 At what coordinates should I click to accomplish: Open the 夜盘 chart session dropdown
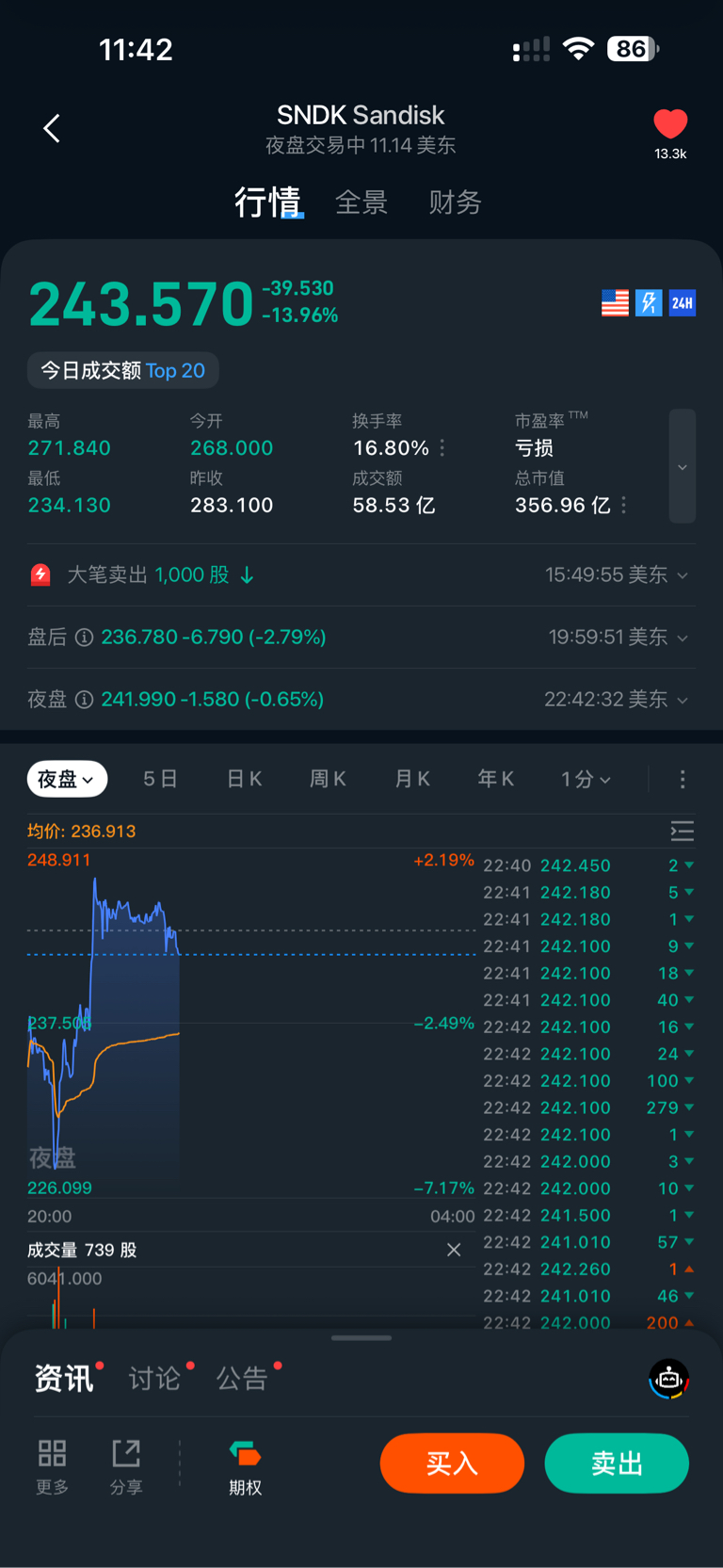(x=67, y=779)
